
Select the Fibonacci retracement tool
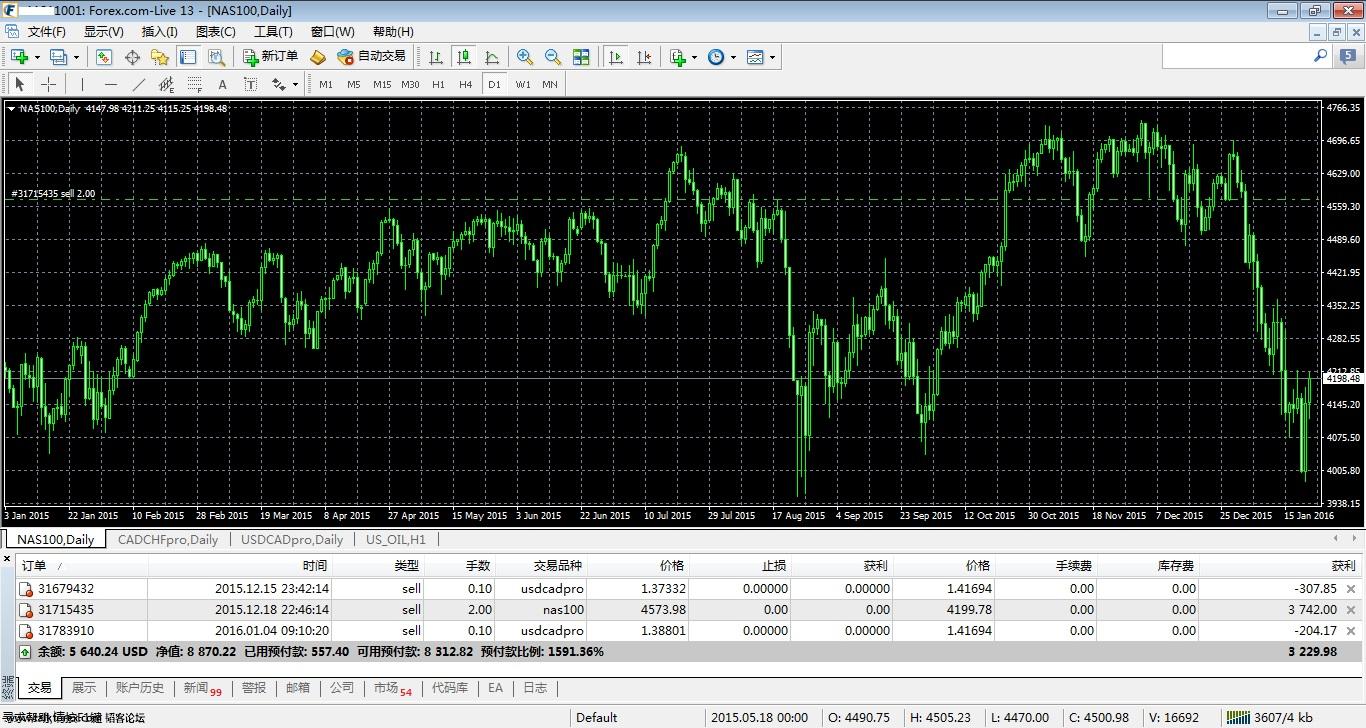[194, 84]
